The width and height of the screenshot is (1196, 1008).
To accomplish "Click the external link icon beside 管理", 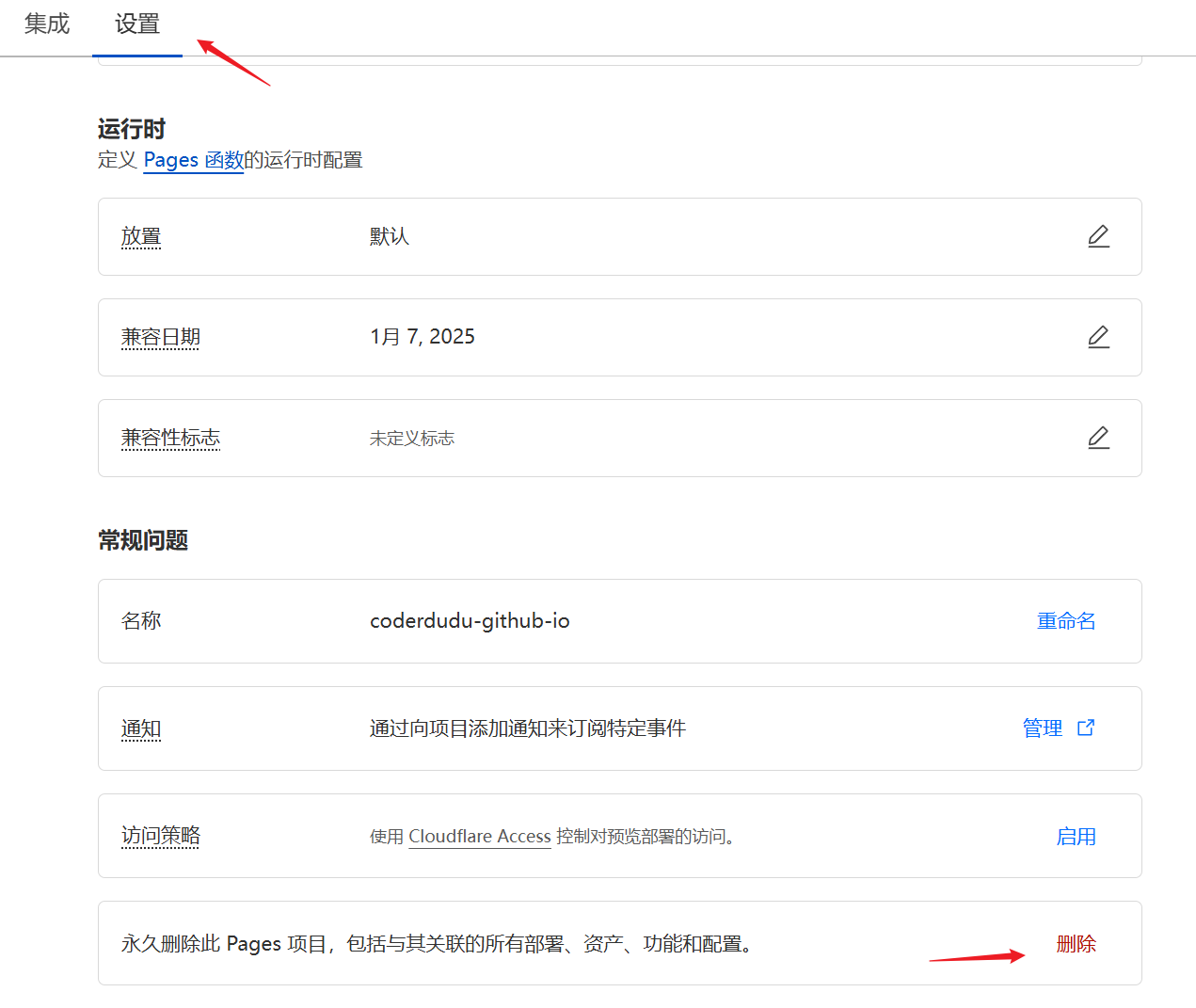I will 1086,728.
